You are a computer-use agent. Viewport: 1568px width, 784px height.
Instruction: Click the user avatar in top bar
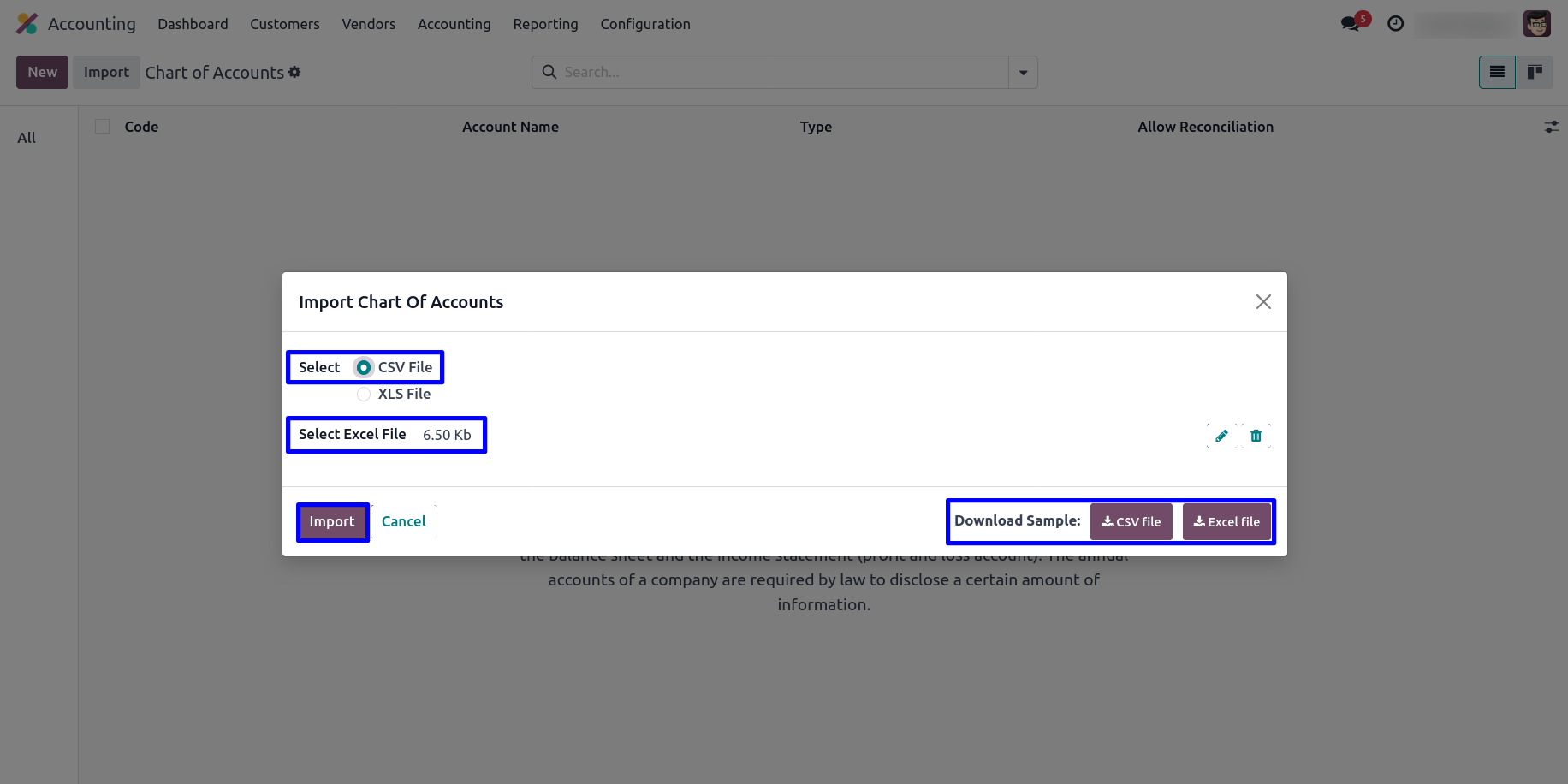pyautogui.click(x=1537, y=23)
